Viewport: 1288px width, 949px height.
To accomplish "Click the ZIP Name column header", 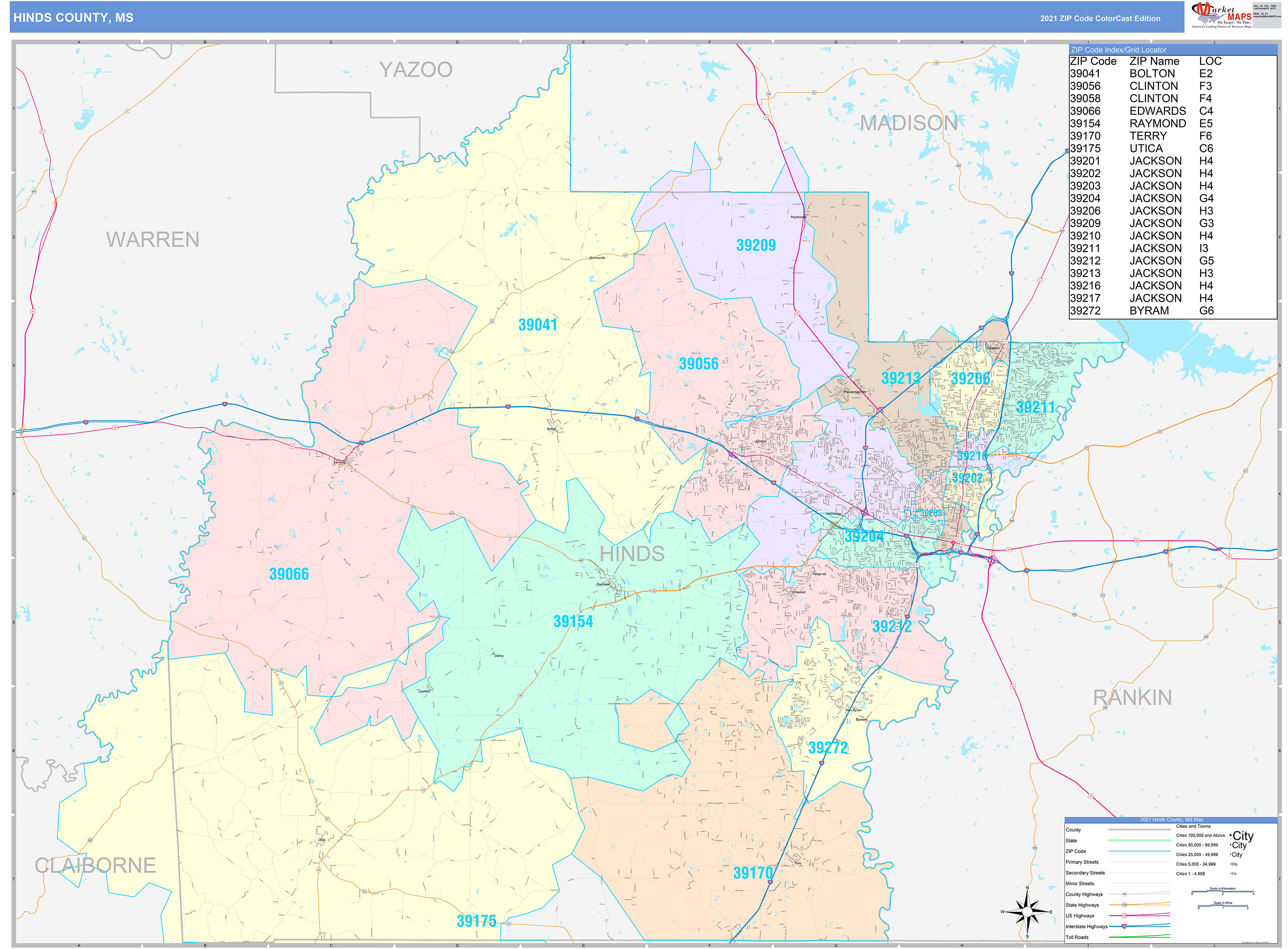I will (x=1154, y=61).
